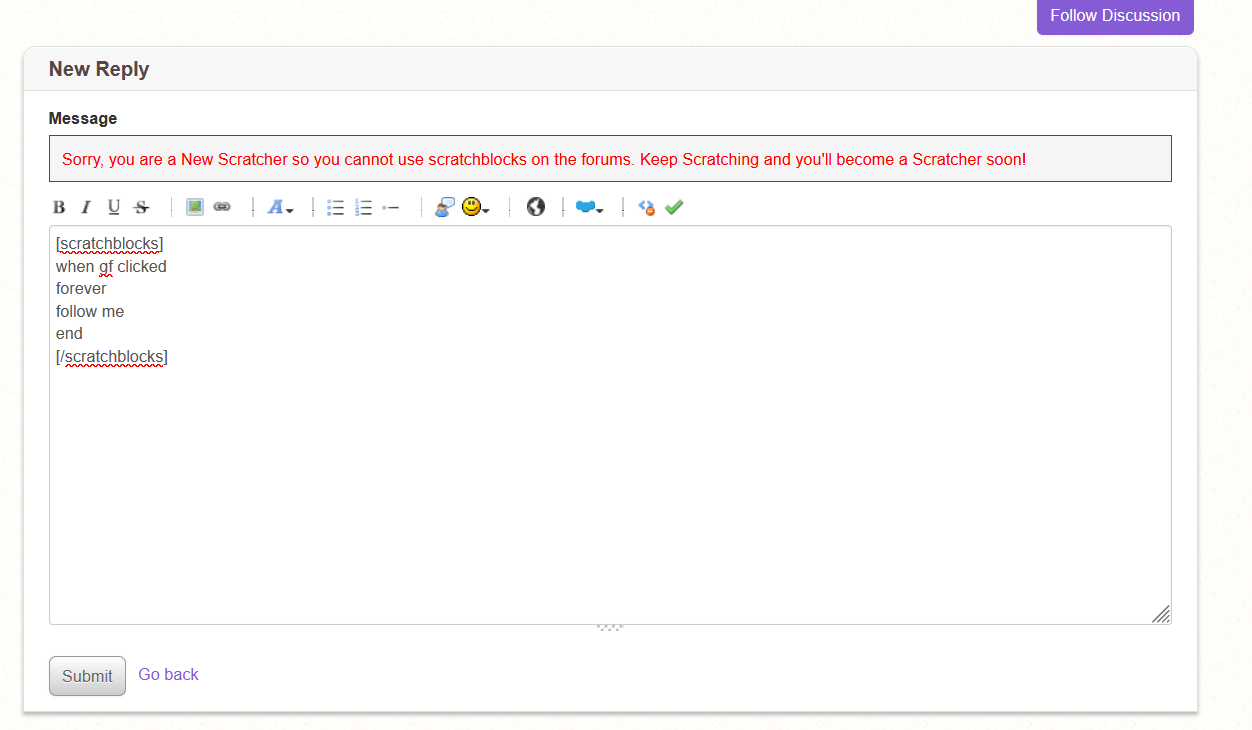Click the "[/scratchblocks]" closing tag line

[x=112, y=356]
